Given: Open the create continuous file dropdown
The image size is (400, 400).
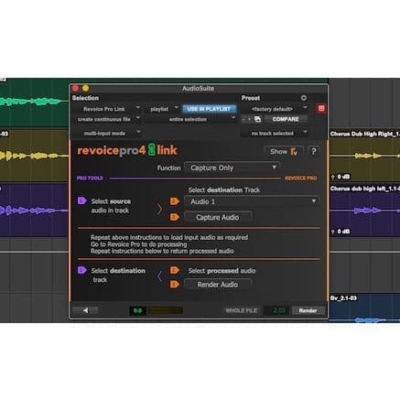Looking at the screenshot, I should click(x=107, y=119).
